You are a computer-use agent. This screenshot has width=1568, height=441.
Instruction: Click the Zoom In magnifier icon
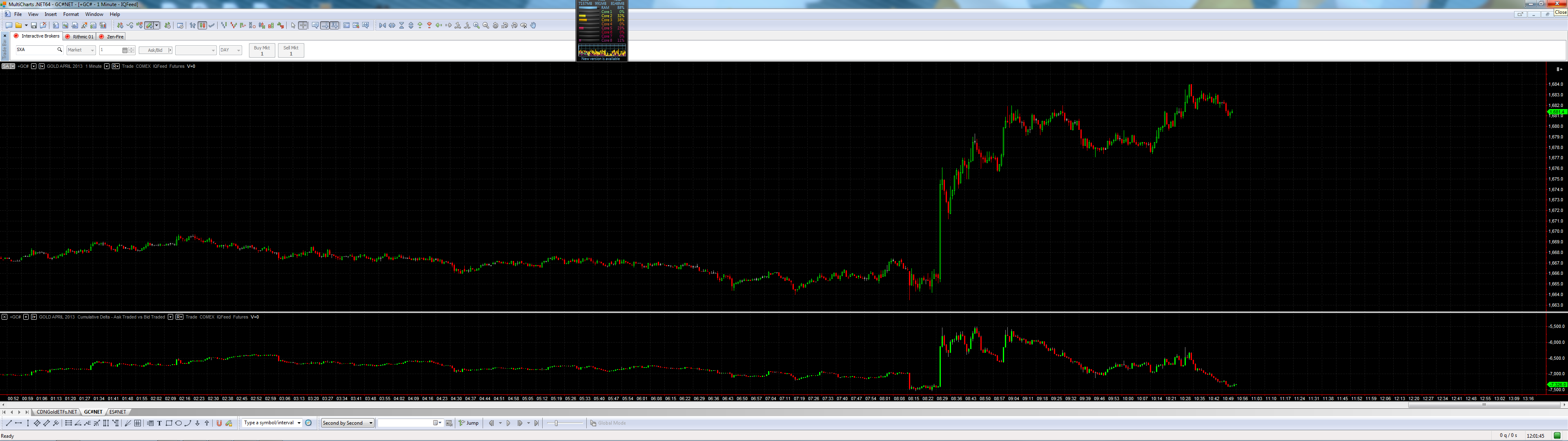pyautogui.click(x=477, y=26)
